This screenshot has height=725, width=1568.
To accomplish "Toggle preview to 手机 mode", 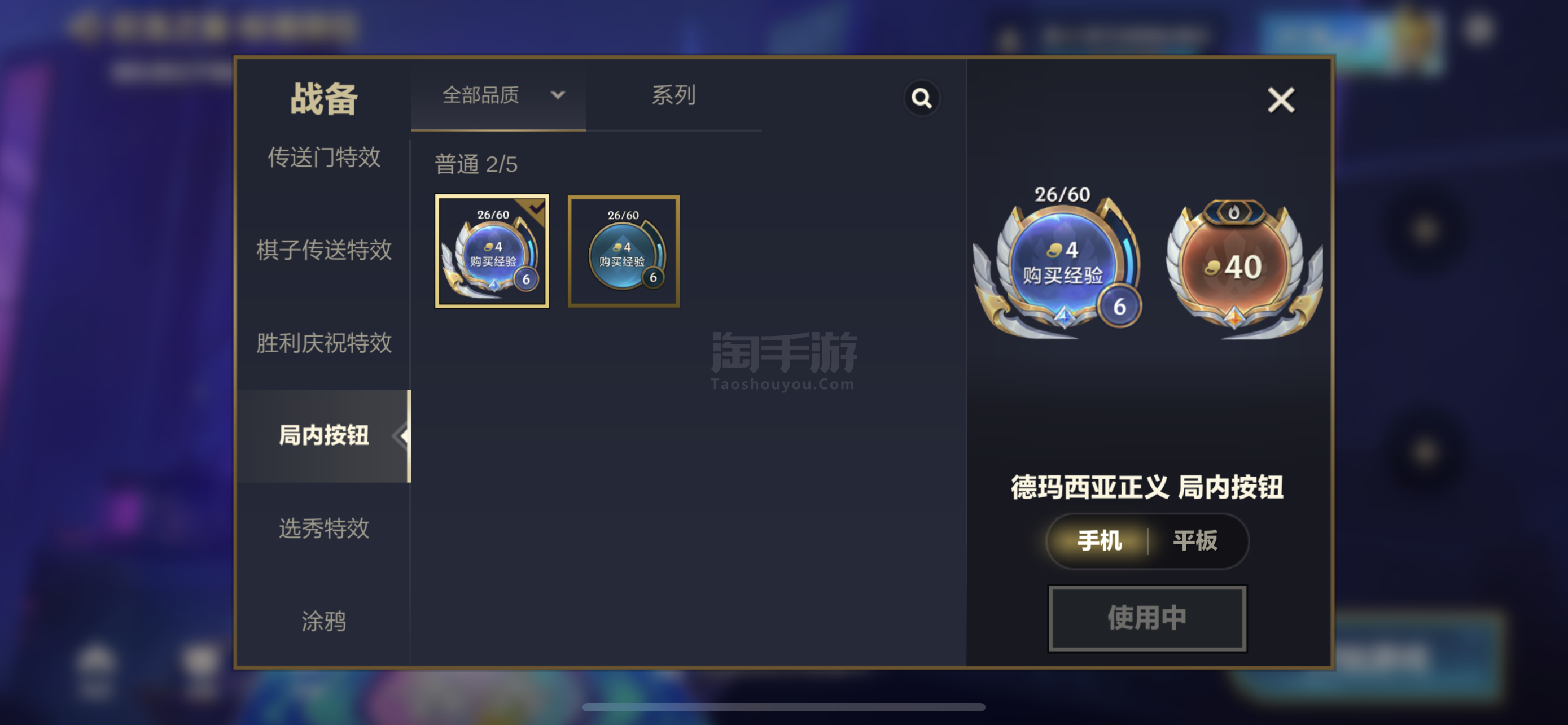I will point(1099,540).
